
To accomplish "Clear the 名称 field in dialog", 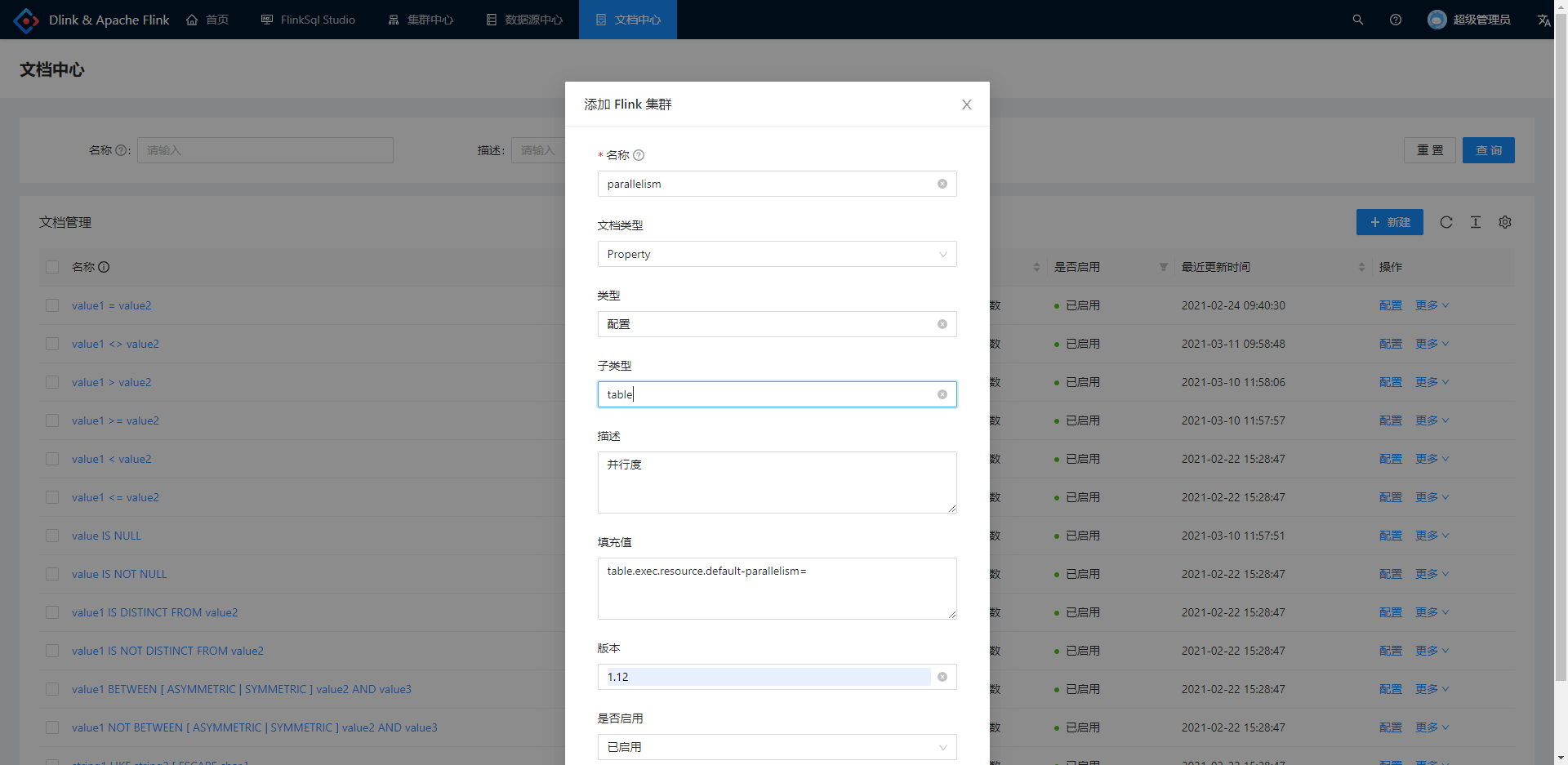I will [x=942, y=184].
